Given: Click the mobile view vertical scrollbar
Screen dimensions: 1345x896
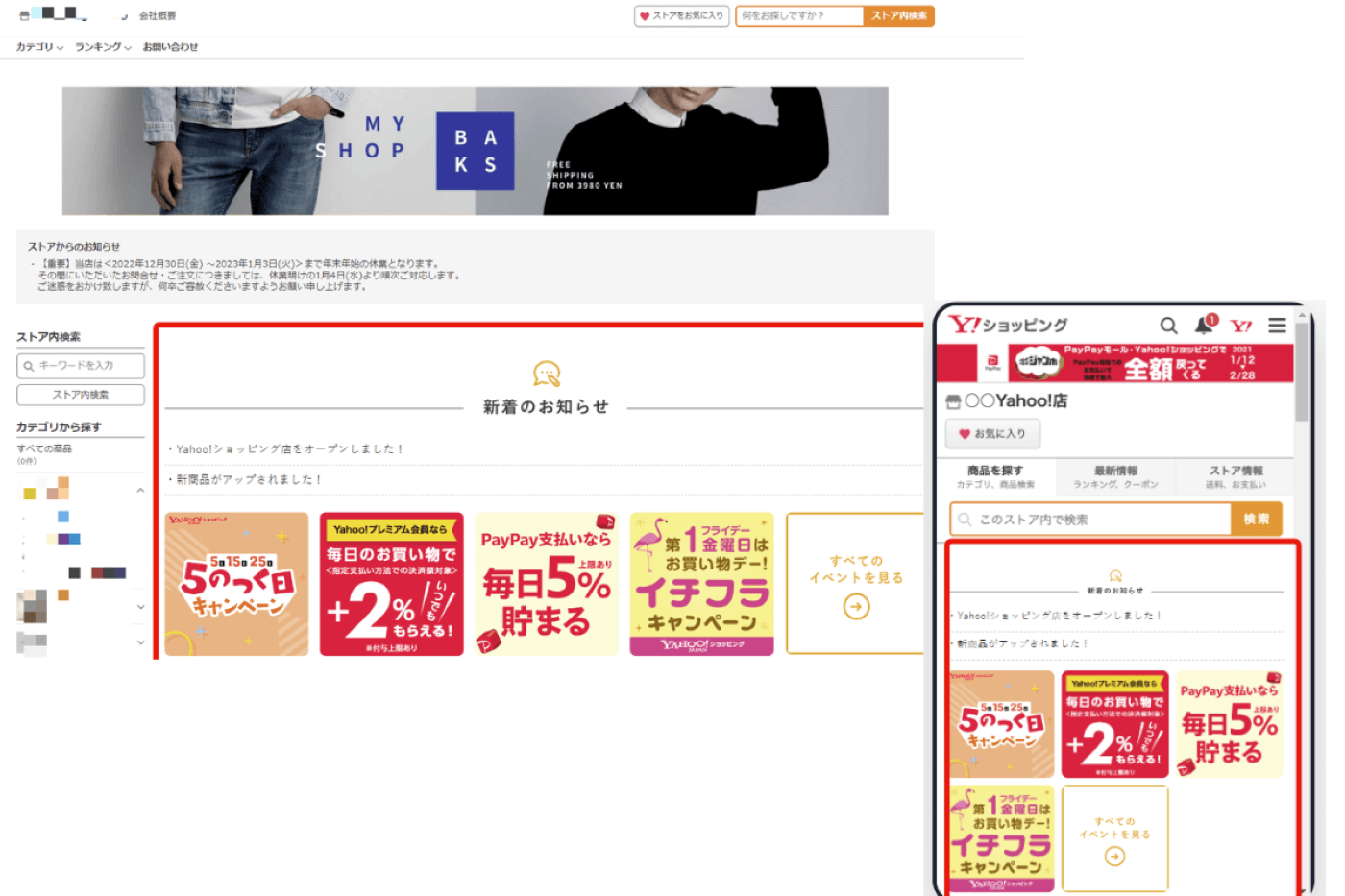Looking at the screenshot, I should pos(1302,373).
